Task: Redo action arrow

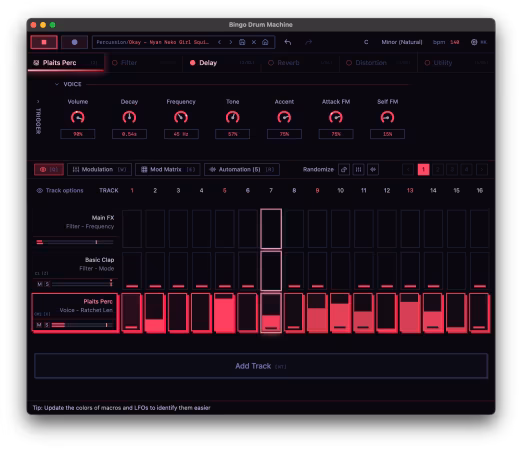Action: pos(309,42)
